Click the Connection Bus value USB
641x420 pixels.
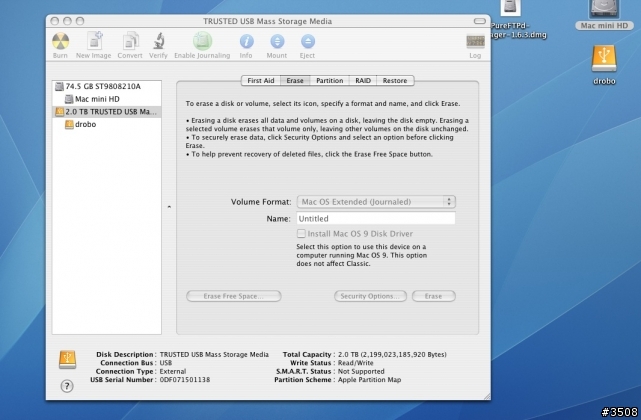(166, 363)
